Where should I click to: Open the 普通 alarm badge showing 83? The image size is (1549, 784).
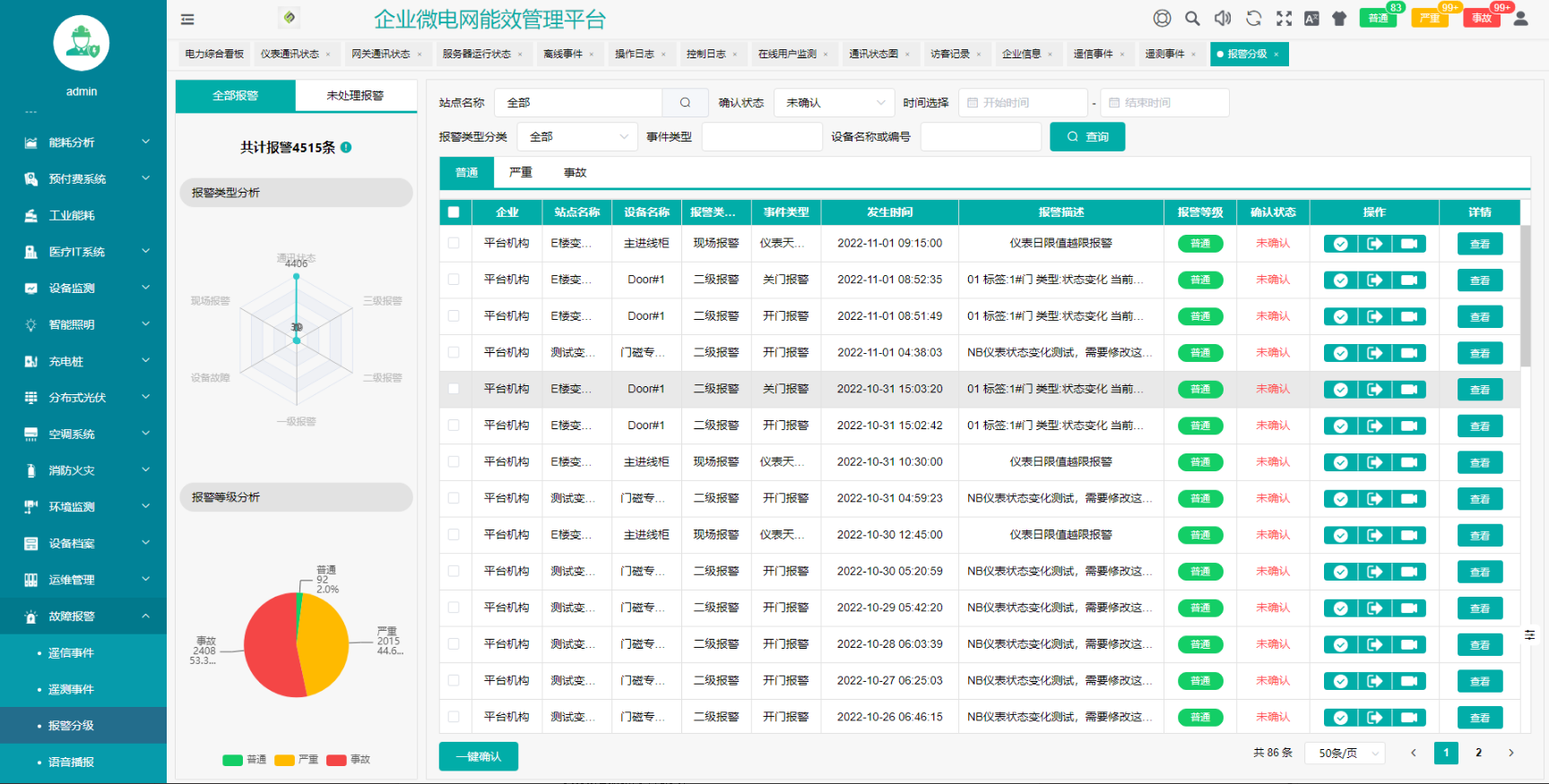[x=1379, y=18]
